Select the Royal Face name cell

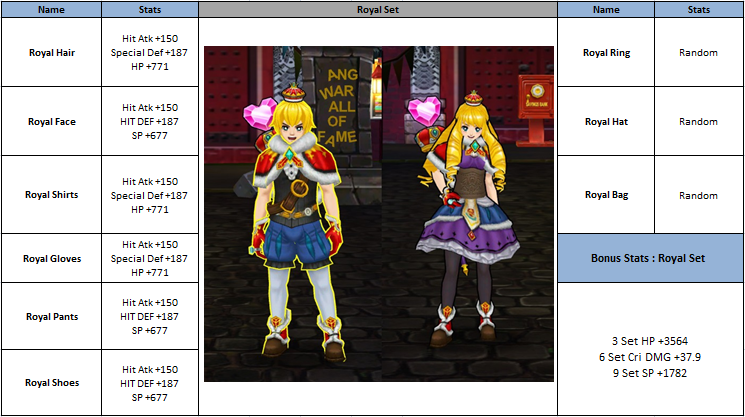tap(52, 121)
